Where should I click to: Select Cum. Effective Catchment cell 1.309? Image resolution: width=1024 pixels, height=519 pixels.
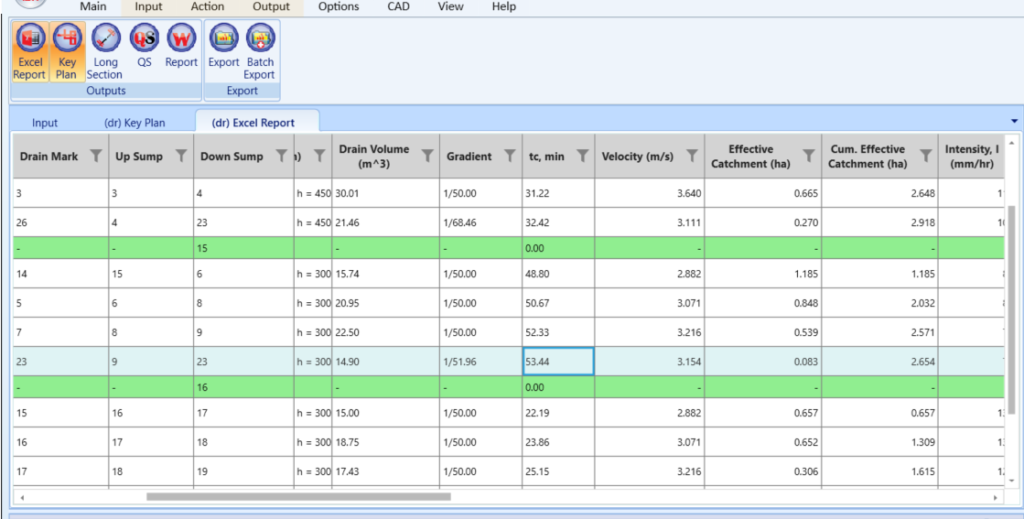880,443
